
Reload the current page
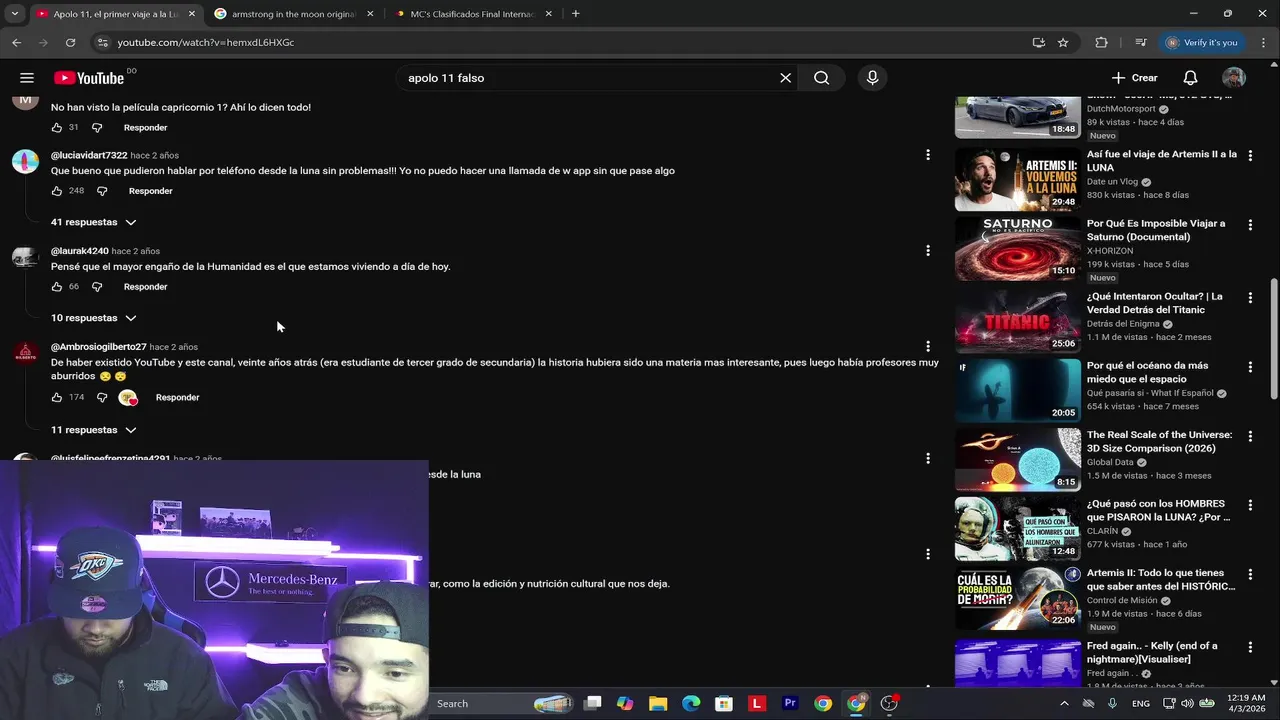coord(70,42)
